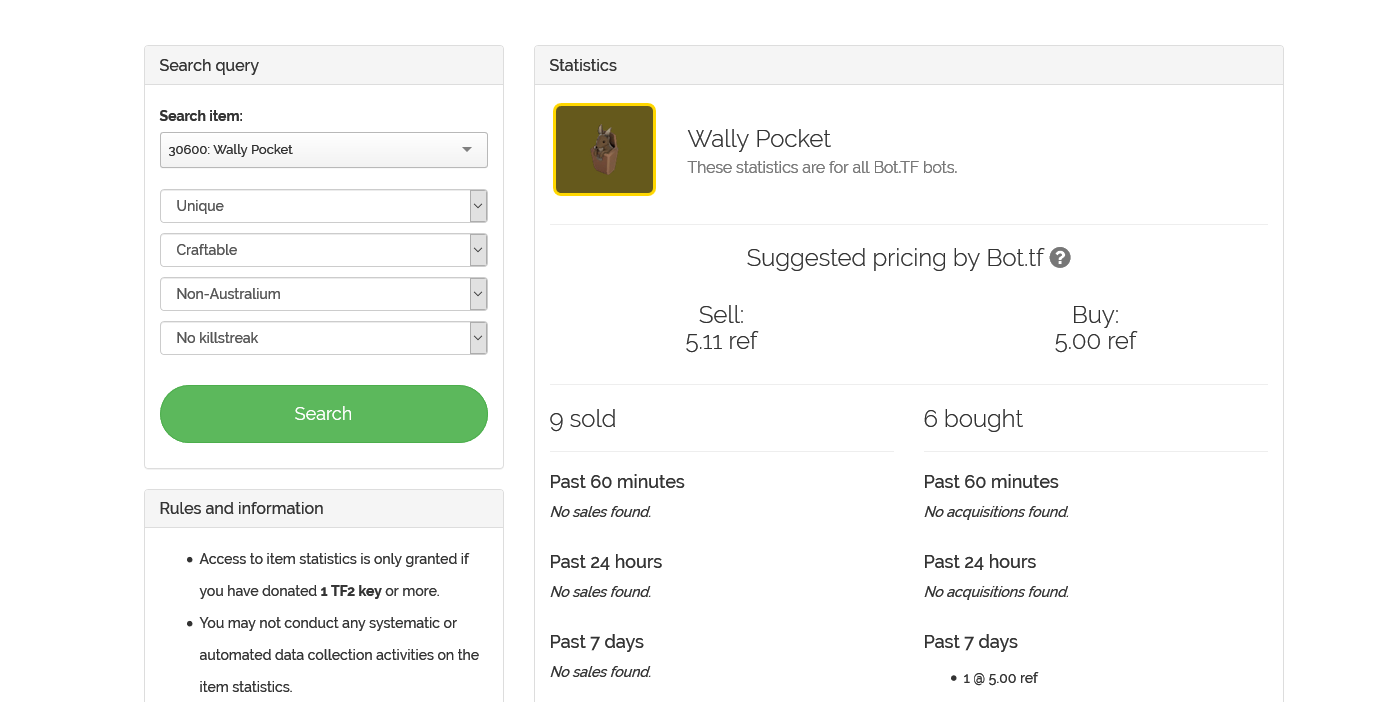Screen dimensions: 1379x702
Task: Open the Search item combo box
Action: click(x=323, y=150)
